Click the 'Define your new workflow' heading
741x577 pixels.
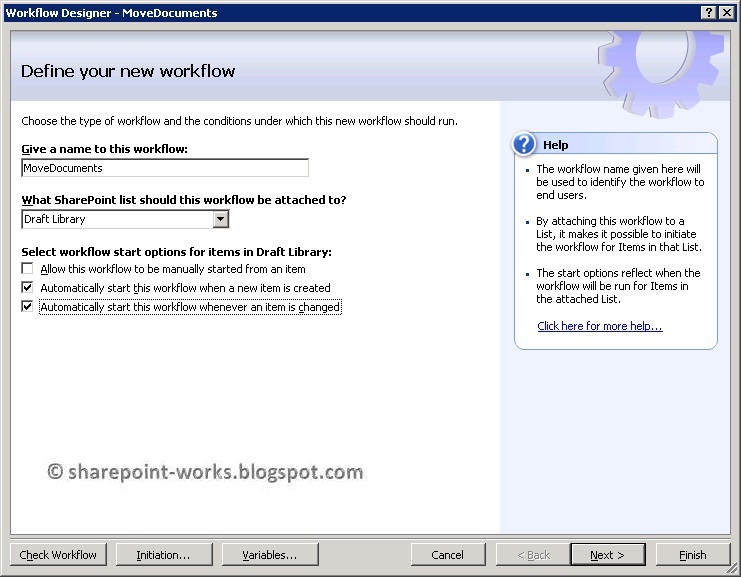pyautogui.click(x=128, y=71)
